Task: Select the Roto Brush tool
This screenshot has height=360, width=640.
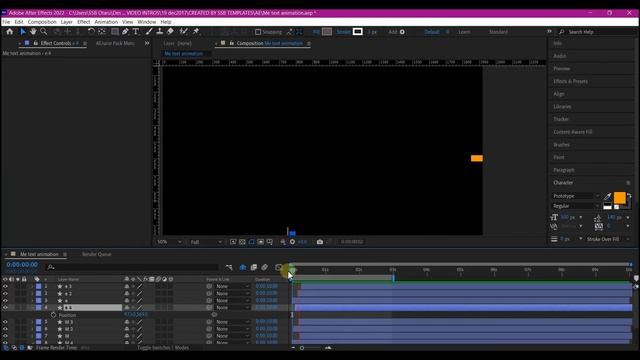Action: [184, 31]
